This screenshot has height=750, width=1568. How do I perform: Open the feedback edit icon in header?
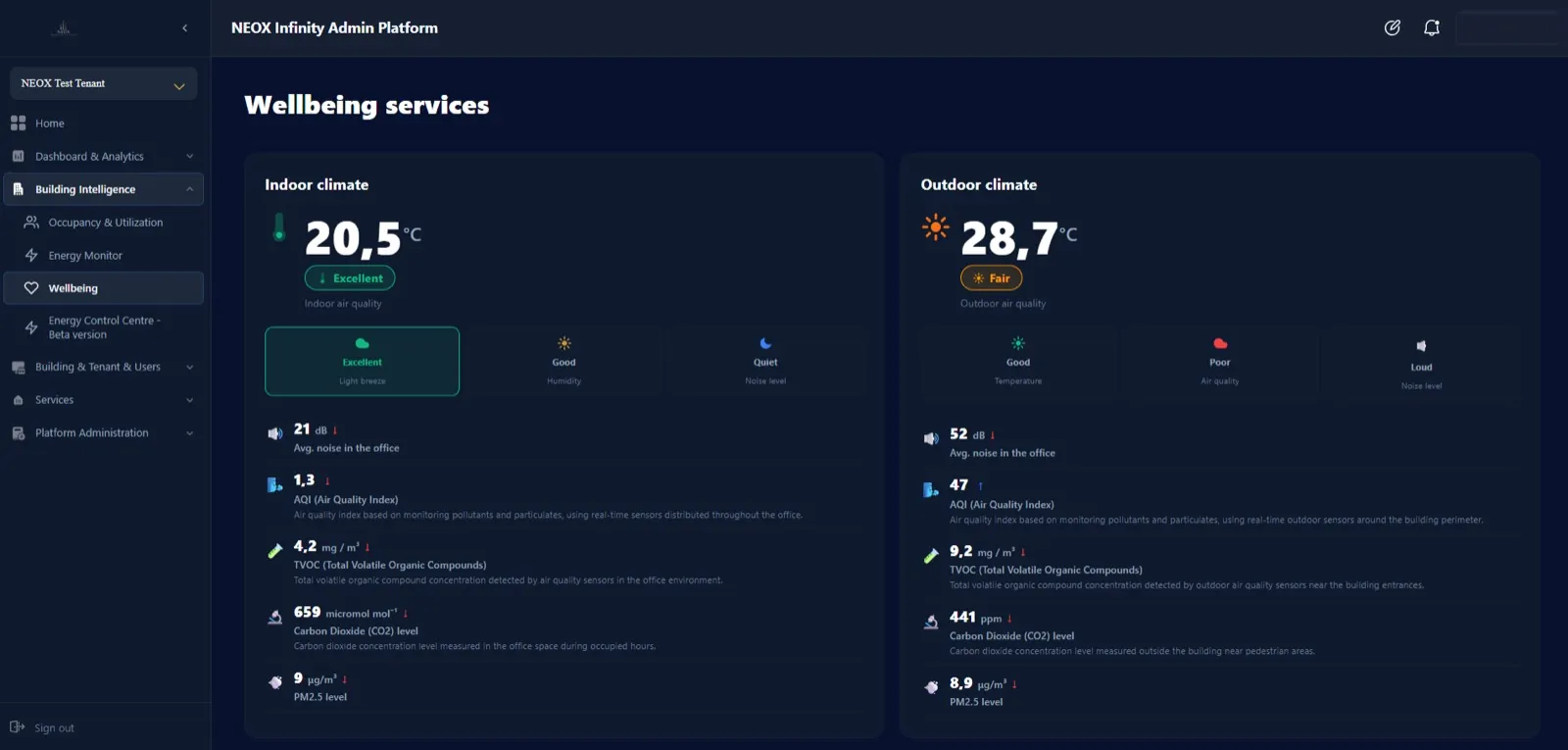point(1392,27)
